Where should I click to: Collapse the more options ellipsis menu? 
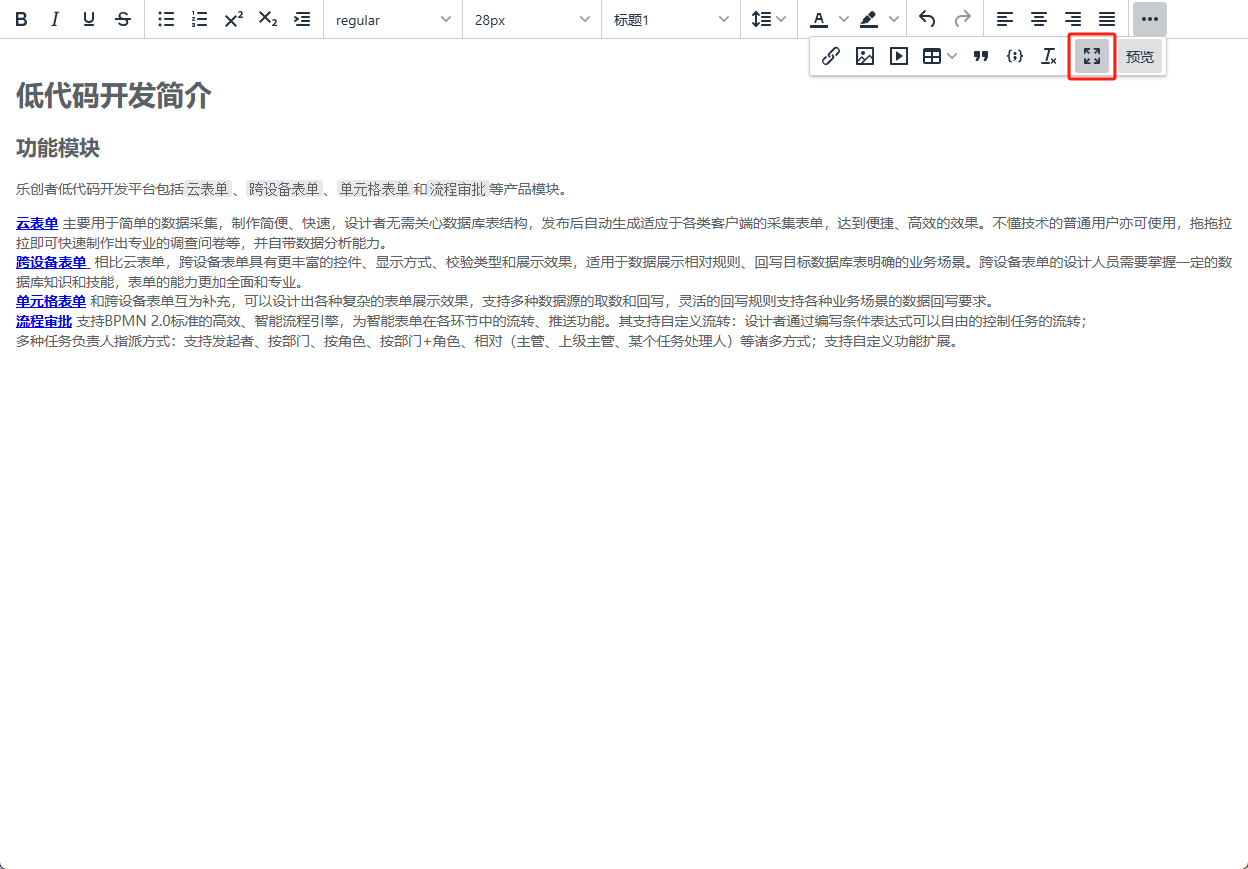click(x=1149, y=19)
